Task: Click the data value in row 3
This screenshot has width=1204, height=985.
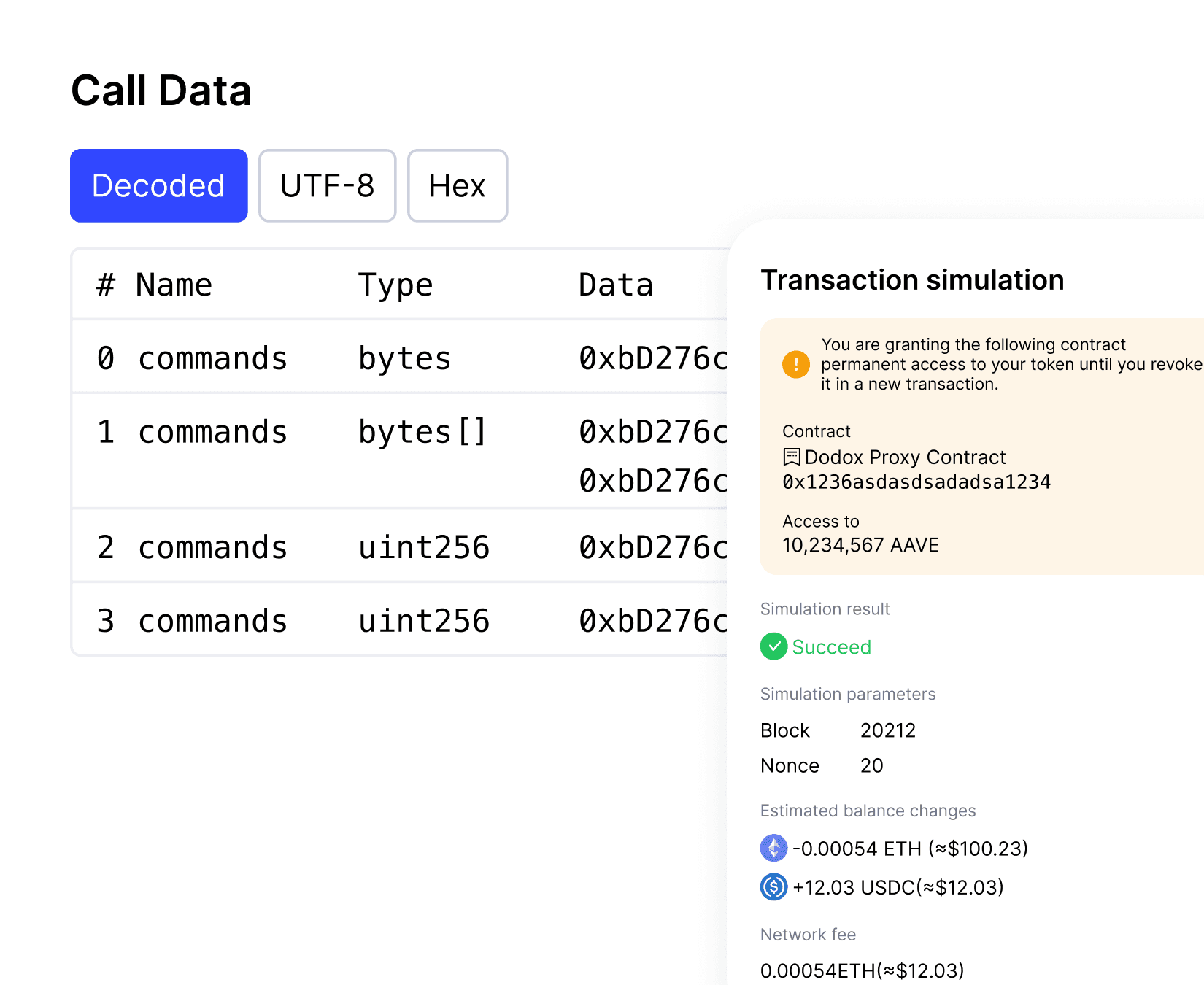Action: click(x=653, y=621)
